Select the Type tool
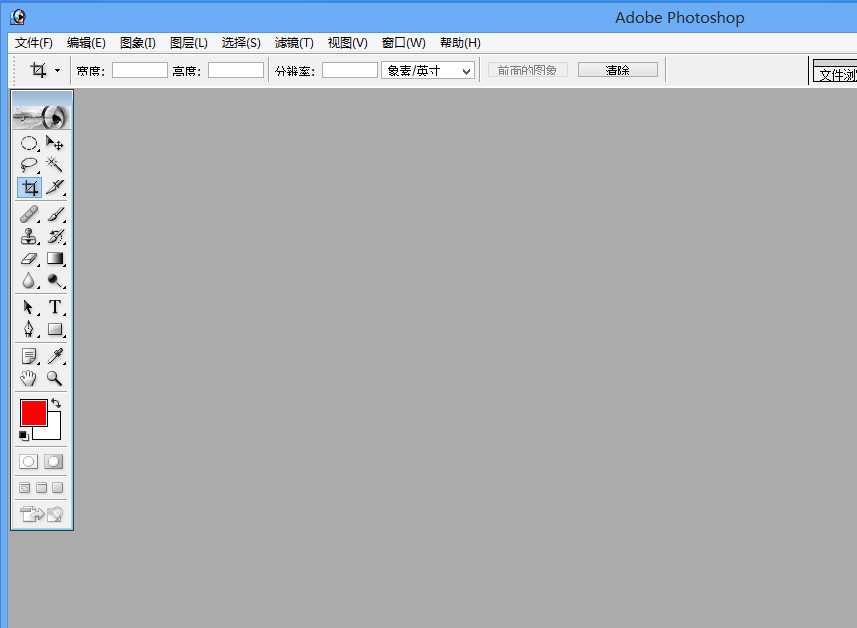857x628 pixels. pyautogui.click(x=55, y=306)
